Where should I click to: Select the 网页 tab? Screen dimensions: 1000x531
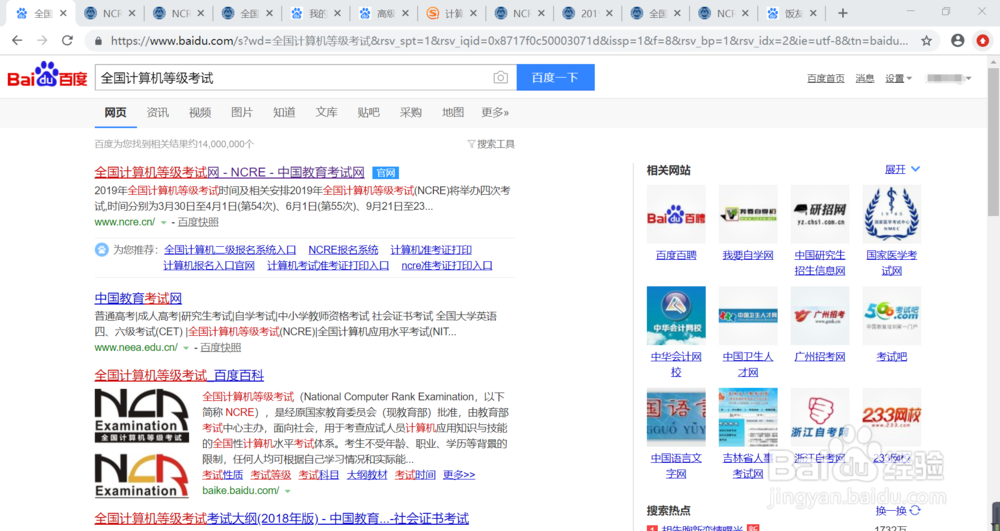pyautogui.click(x=115, y=112)
